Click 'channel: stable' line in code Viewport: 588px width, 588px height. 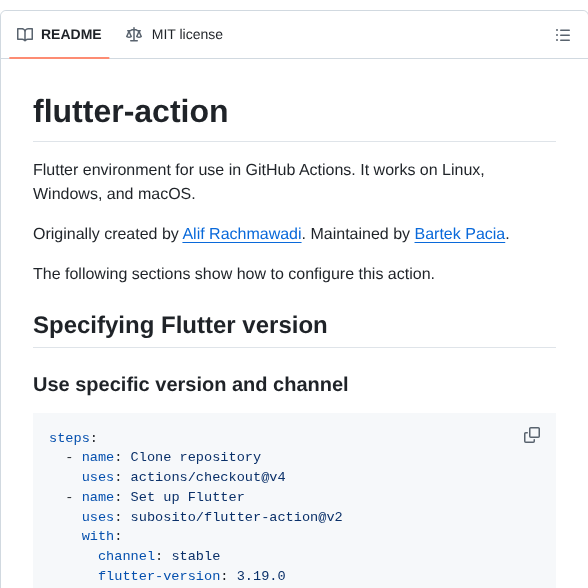(159, 556)
